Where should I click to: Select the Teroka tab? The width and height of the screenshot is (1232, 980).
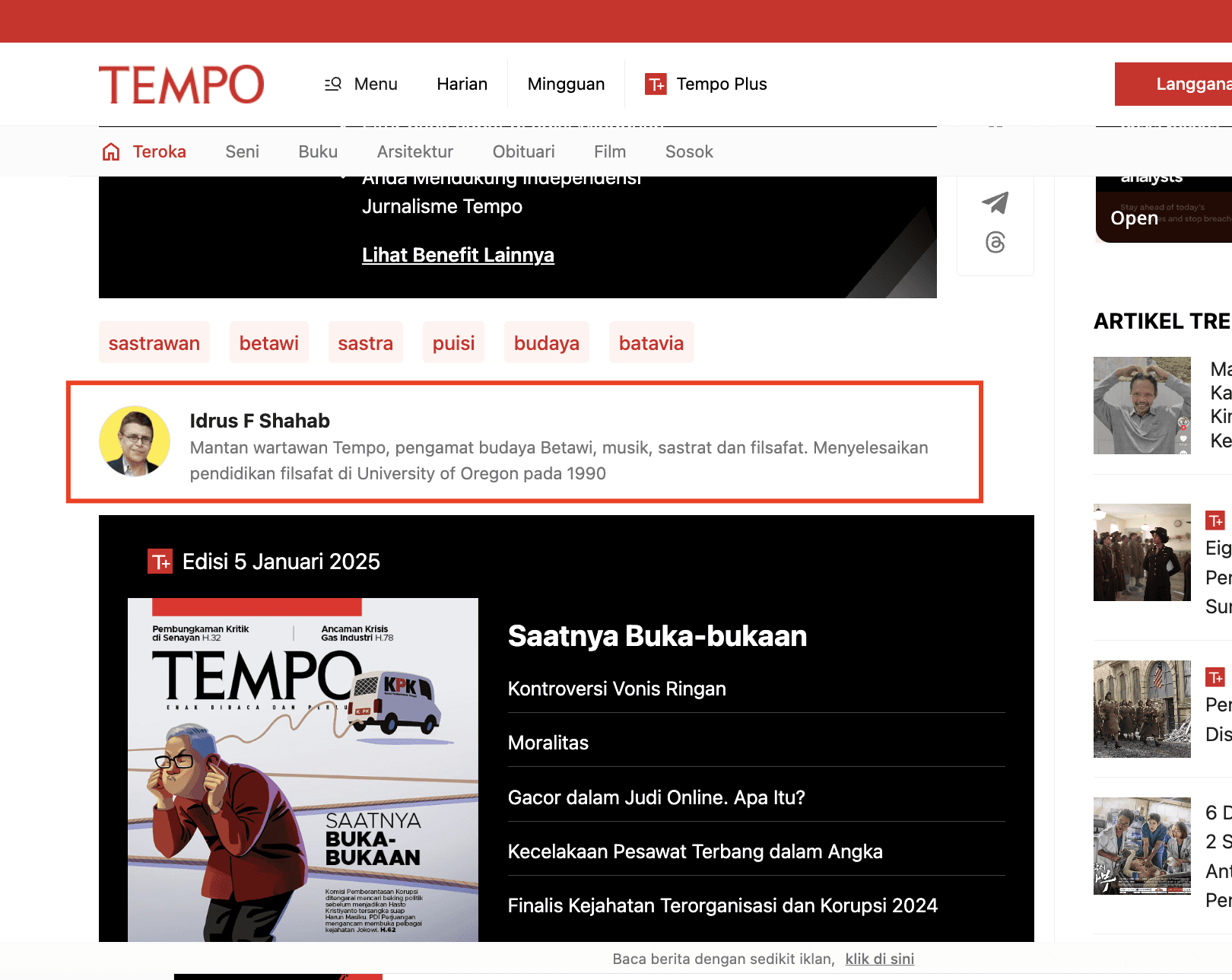[159, 151]
